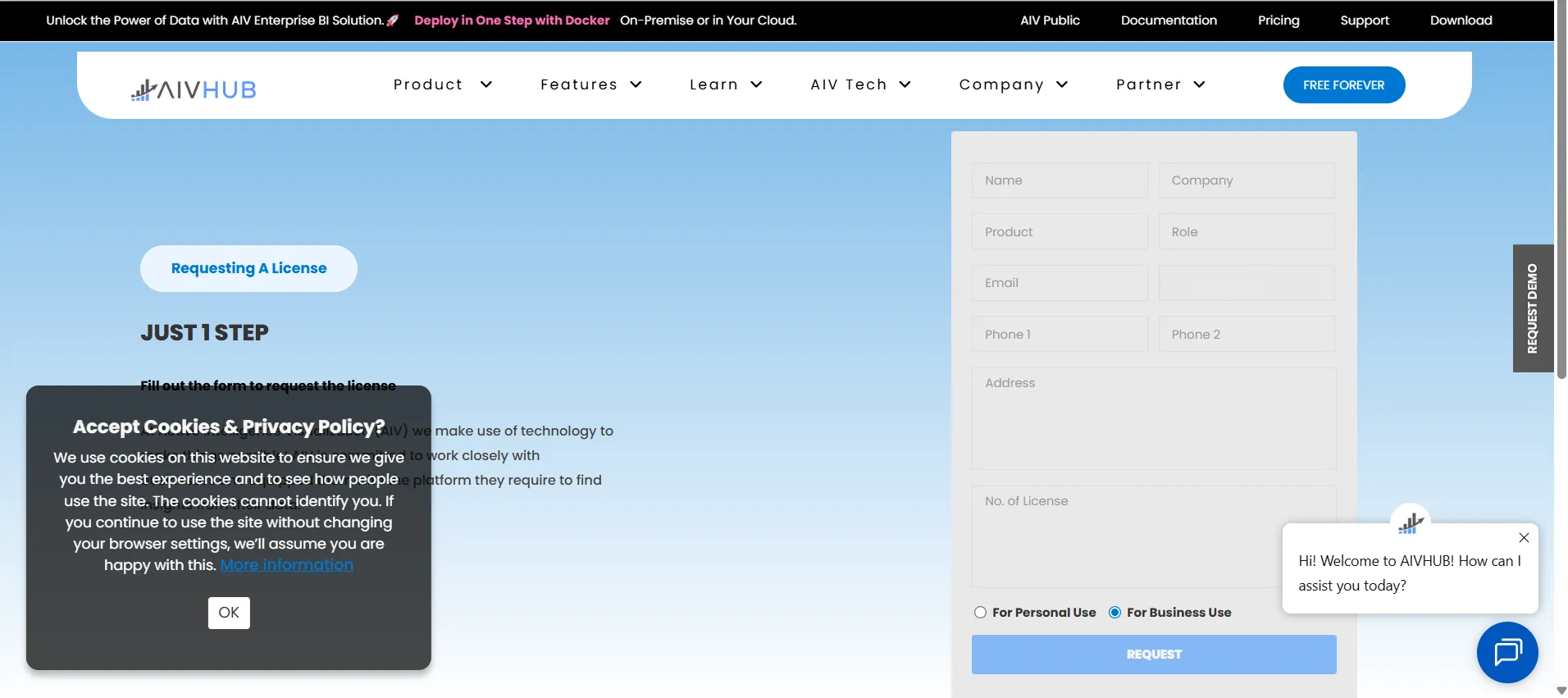Accept cookies with the OK button
This screenshot has width=1568, height=698.
229,613
